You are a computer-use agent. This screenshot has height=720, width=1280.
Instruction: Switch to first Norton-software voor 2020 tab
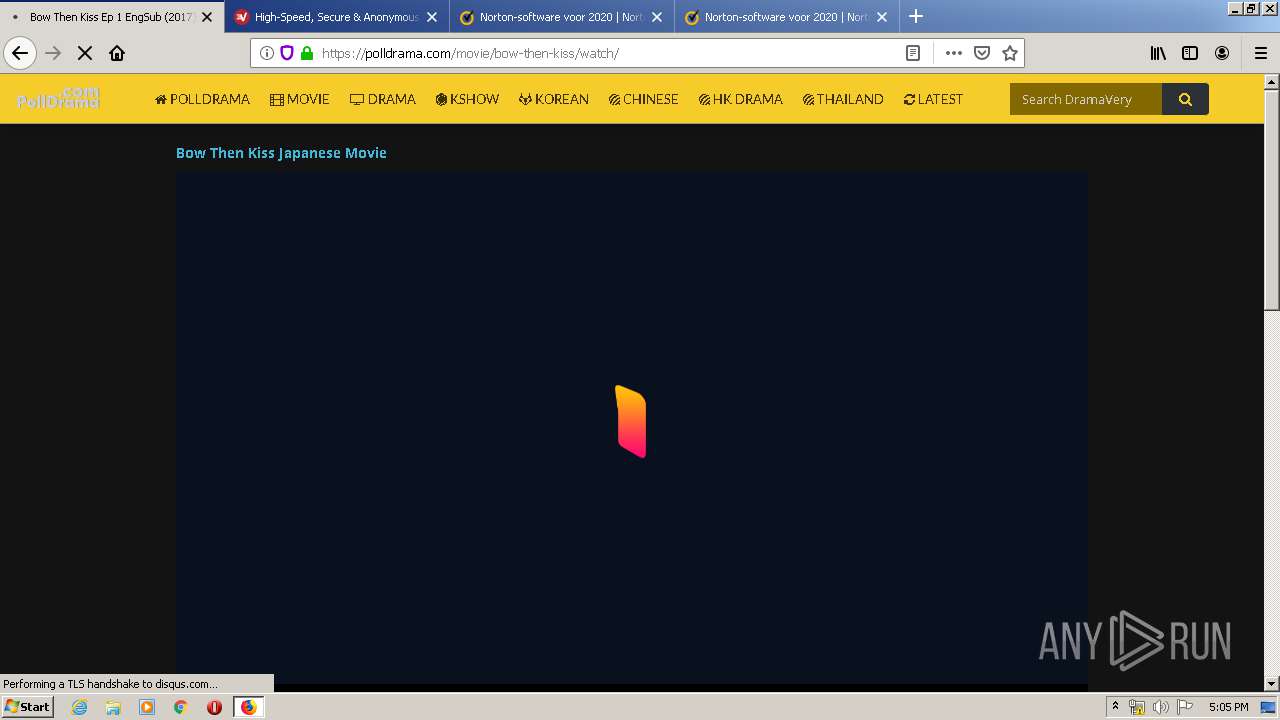click(x=562, y=17)
